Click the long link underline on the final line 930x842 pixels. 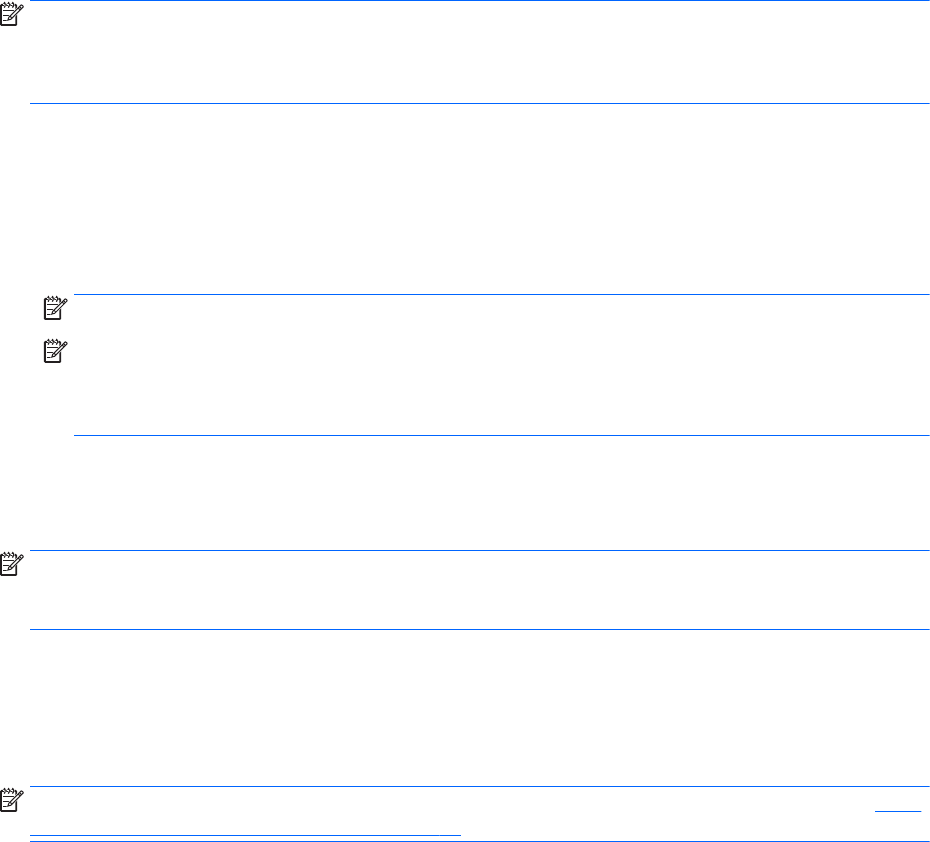pyautogui.click(x=245, y=832)
